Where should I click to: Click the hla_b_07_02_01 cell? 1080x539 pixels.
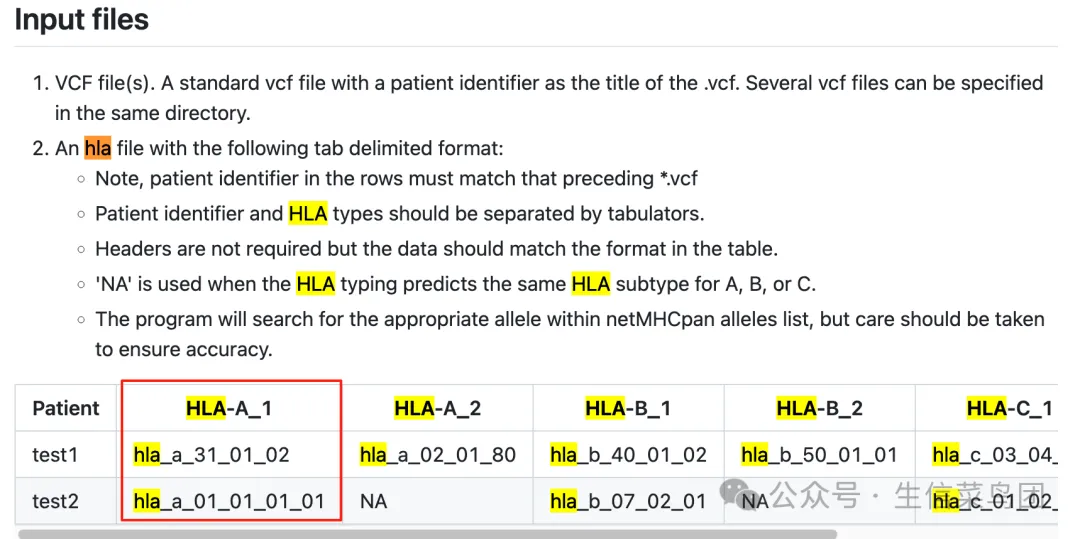pos(628,501)
